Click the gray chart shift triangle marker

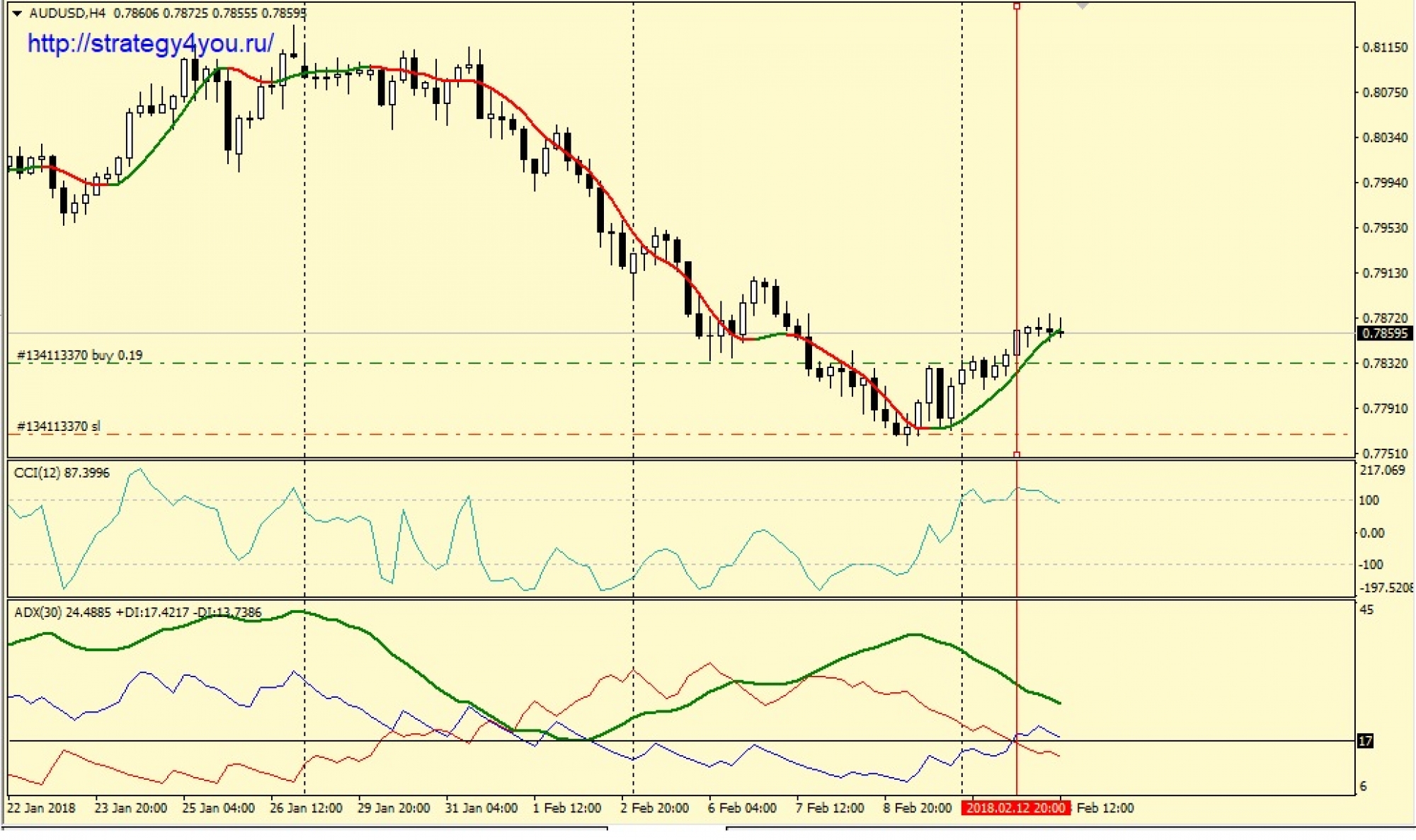(1082, 6)
